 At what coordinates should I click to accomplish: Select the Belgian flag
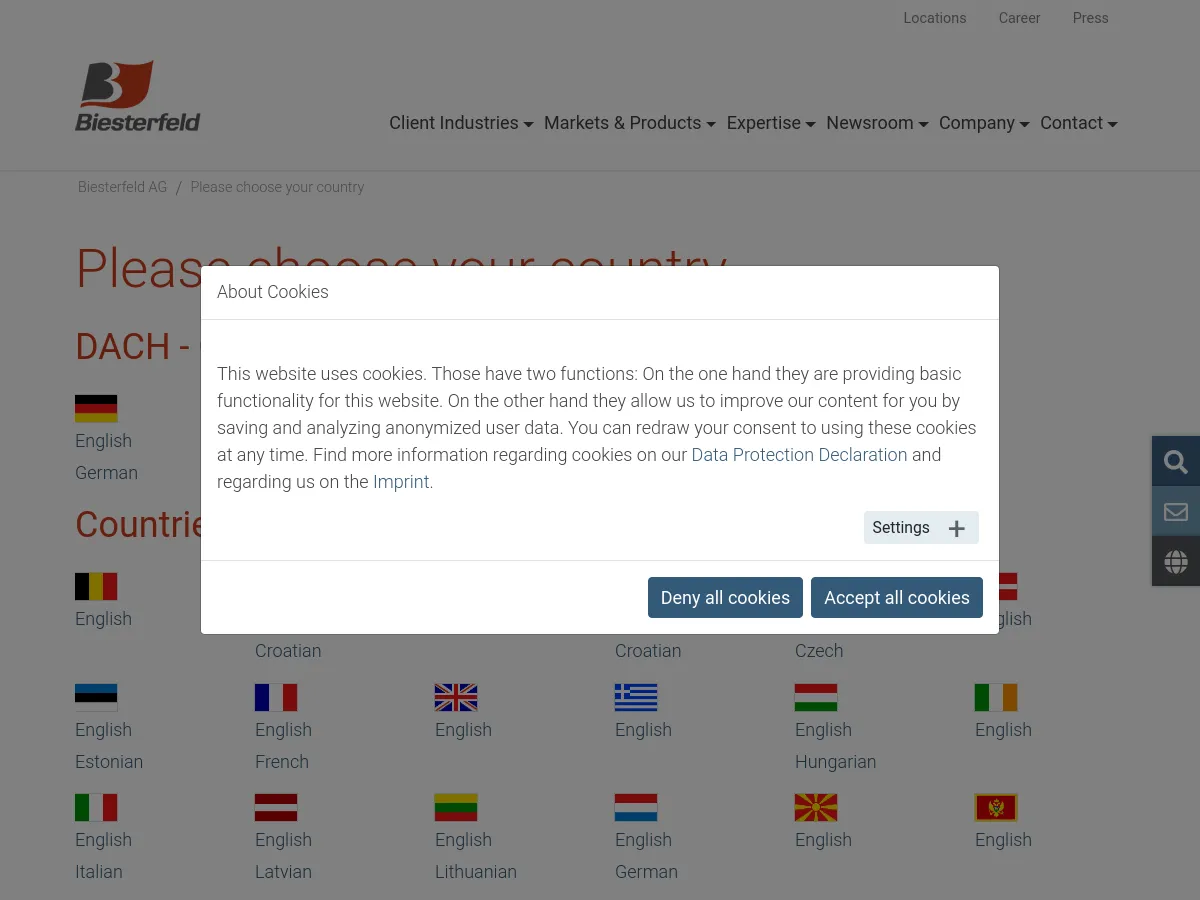95,586
